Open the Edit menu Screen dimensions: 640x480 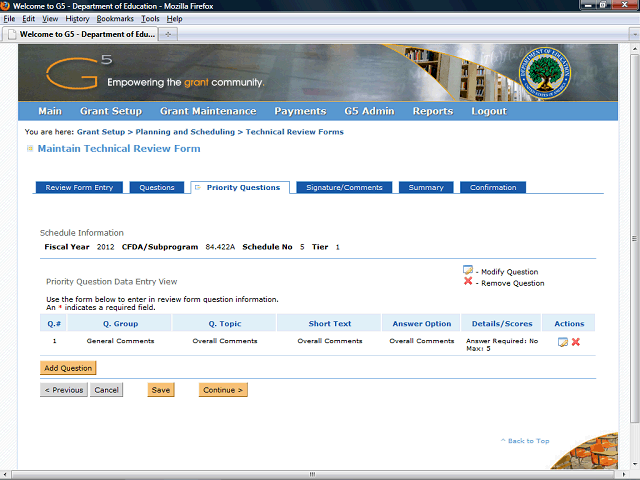(x=28, y=19)
